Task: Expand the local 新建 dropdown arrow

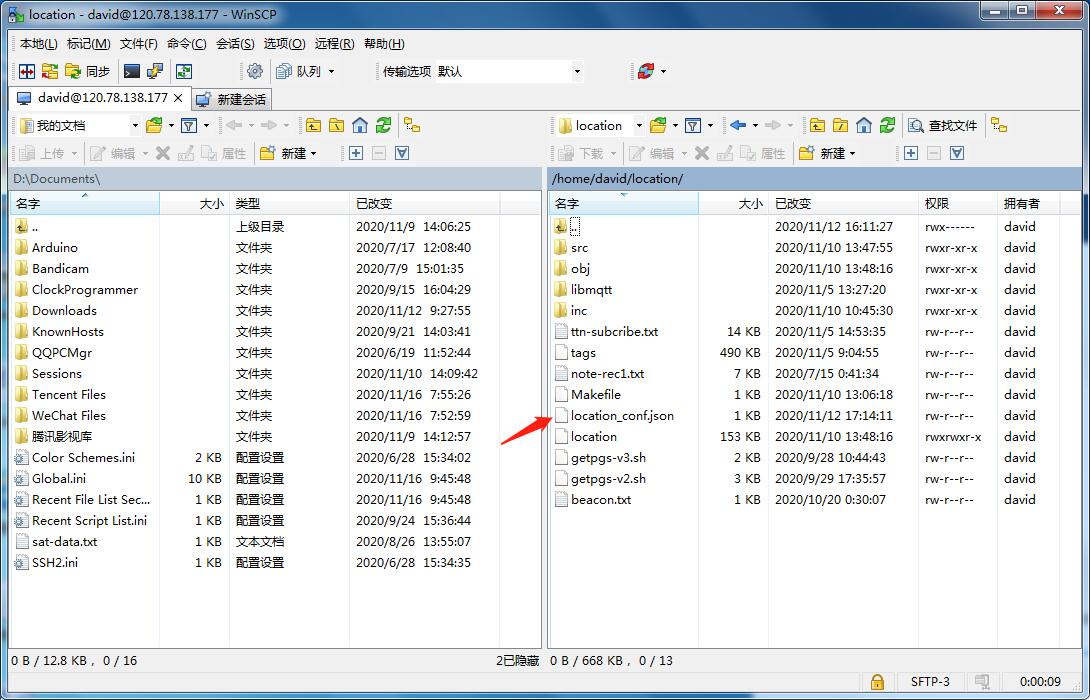Action: (x=314, y=153)
